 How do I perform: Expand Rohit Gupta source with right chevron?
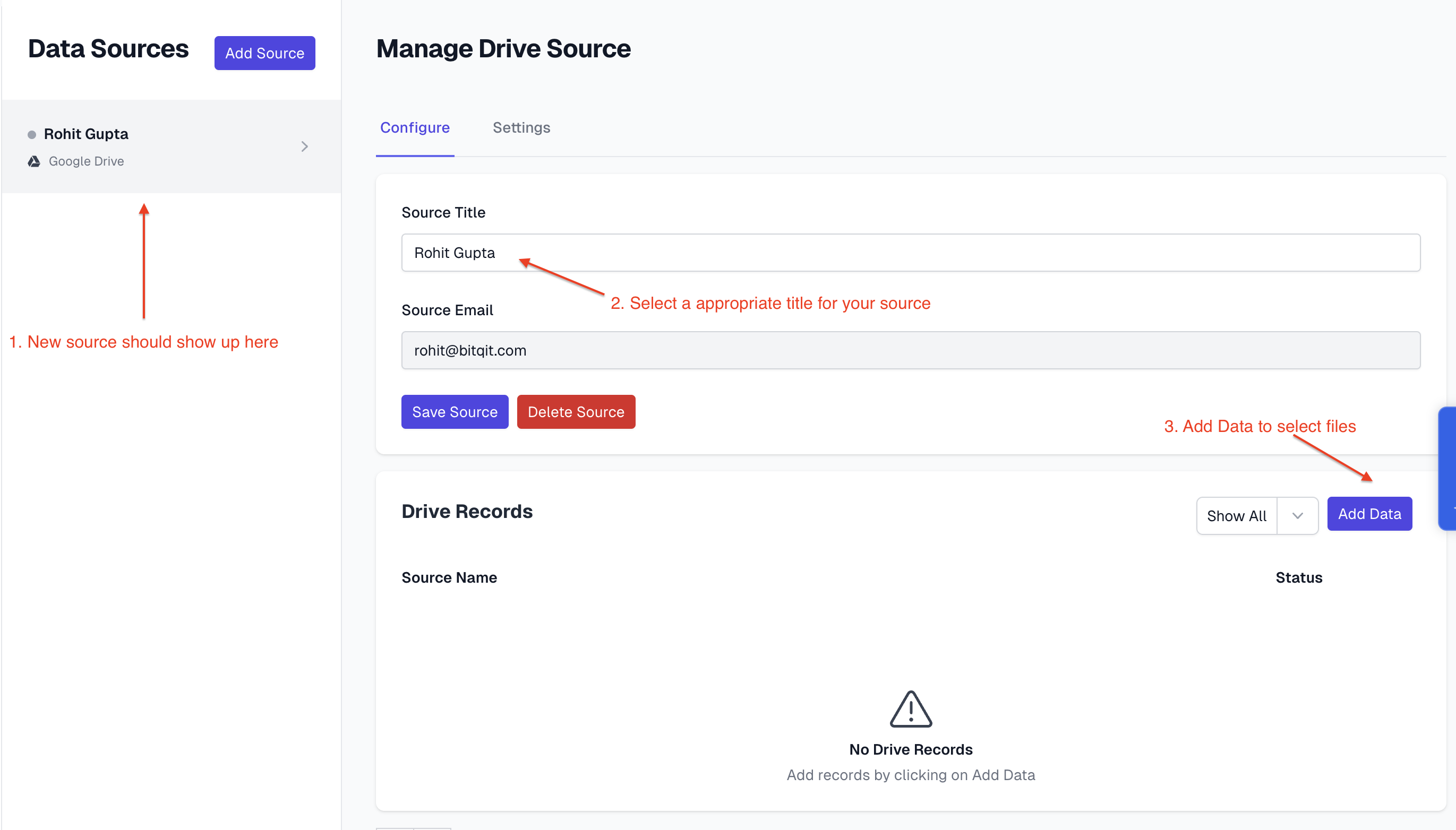click(x=305, y=146)
